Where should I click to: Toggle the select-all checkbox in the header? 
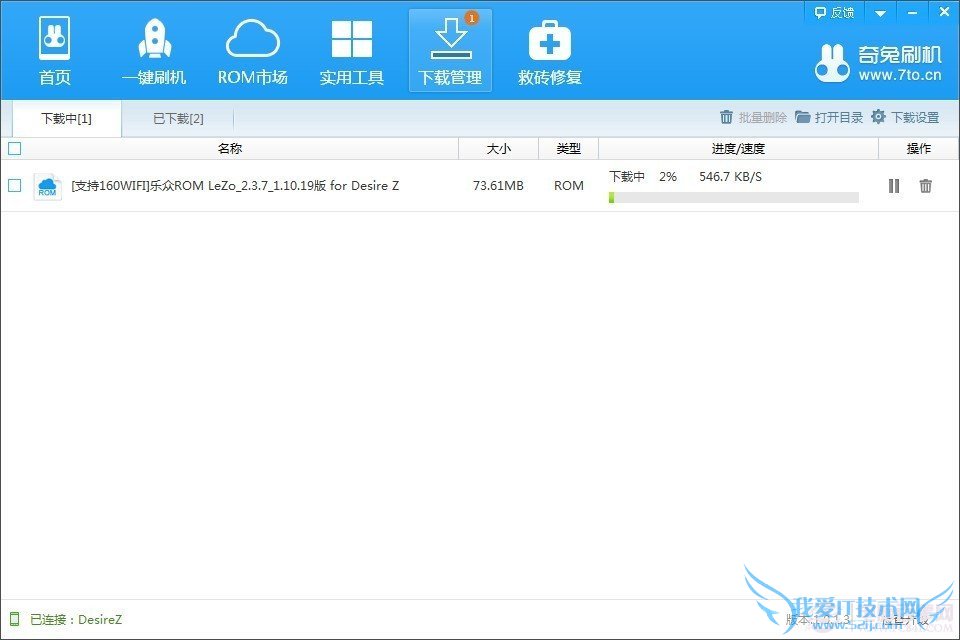[14, 148]
